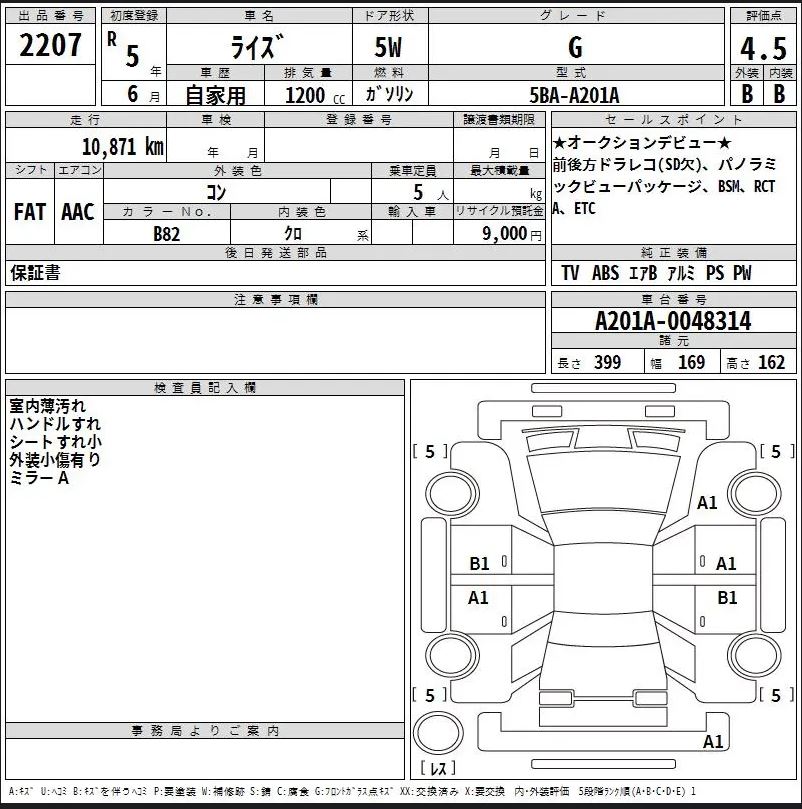The height and width of the screenshot is (809, 802).
Task: Select color number B82
Action: (166, 234)
